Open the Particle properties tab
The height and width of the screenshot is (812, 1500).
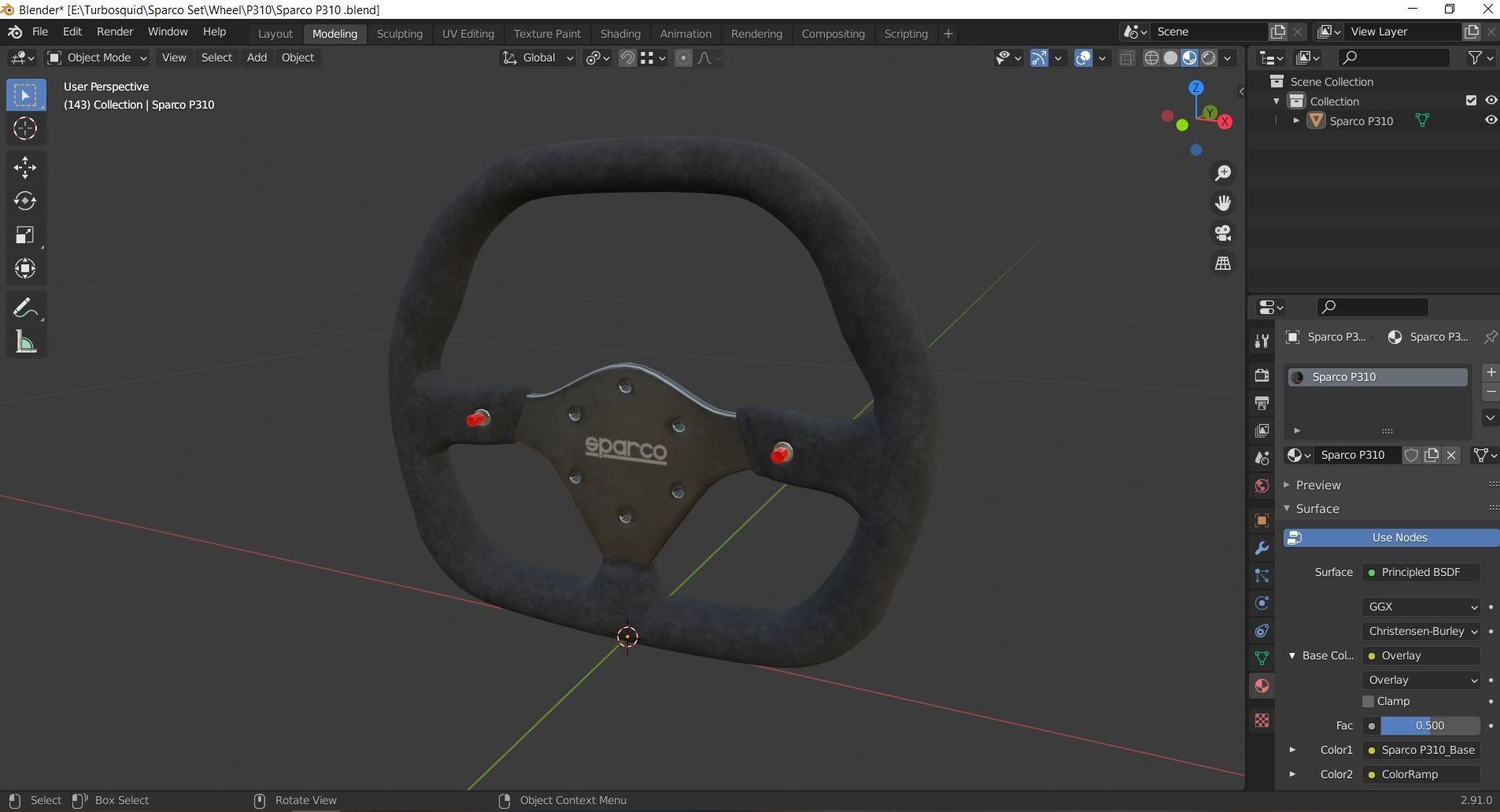[x=1262, y=575]
